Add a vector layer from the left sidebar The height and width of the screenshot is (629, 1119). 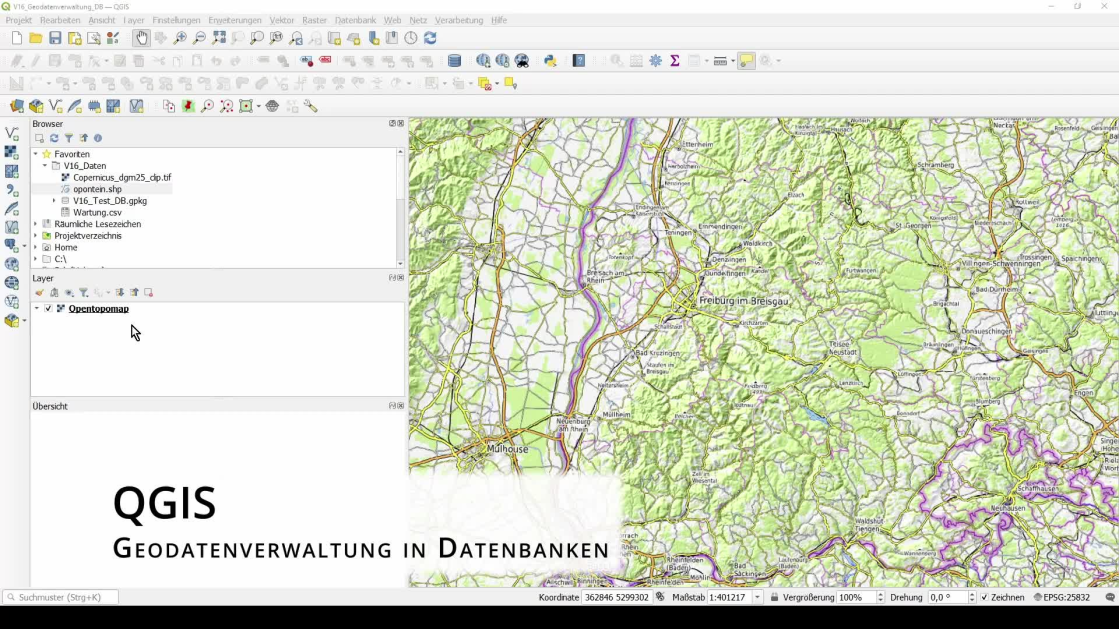[11, 134]
